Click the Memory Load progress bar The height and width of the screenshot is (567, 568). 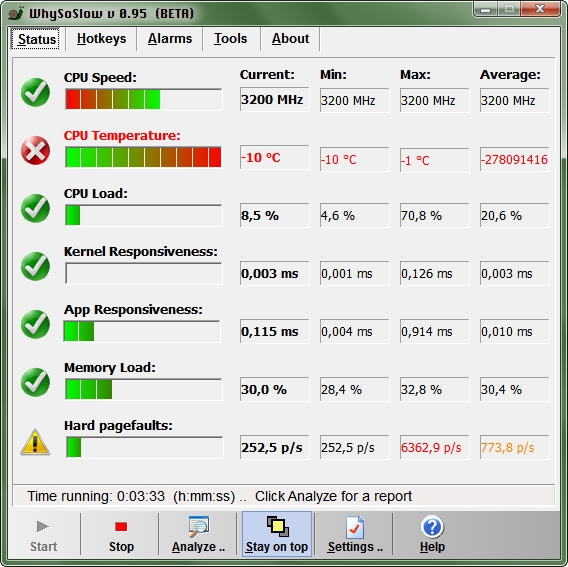[143, 389]
